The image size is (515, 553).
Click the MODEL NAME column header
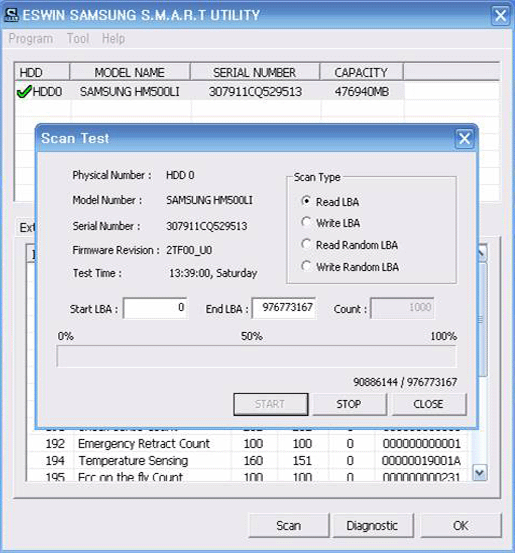tap(130, 72)
